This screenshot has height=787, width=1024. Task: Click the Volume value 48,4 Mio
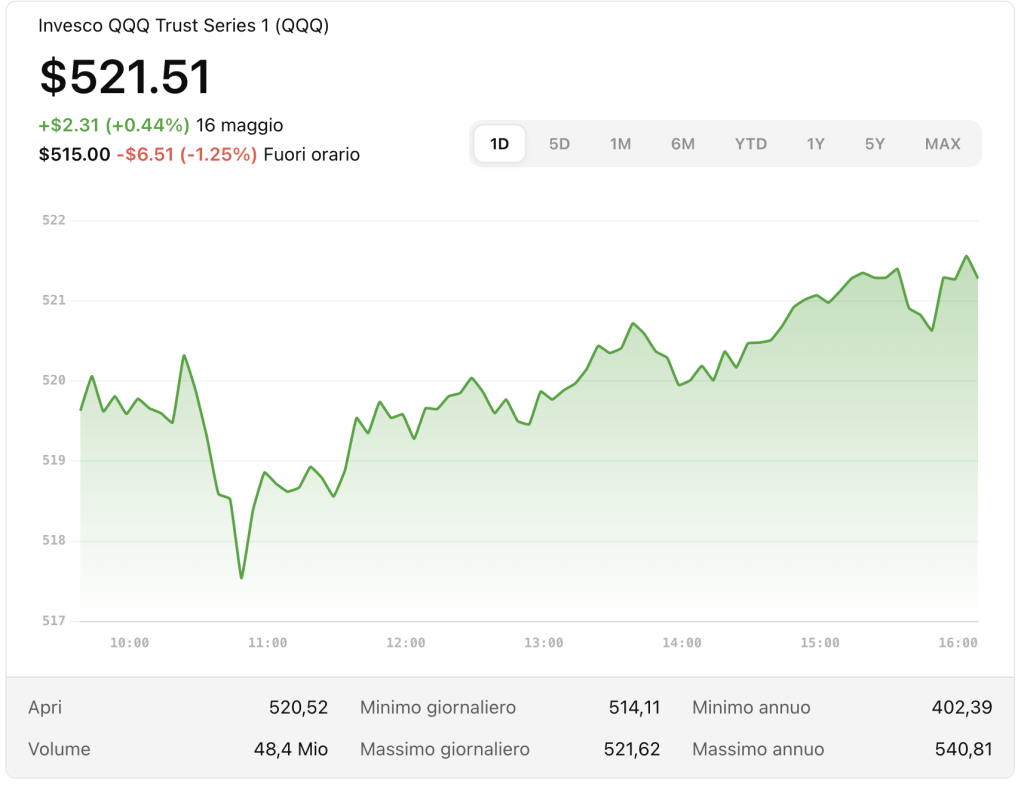click(x=291, y=749)
